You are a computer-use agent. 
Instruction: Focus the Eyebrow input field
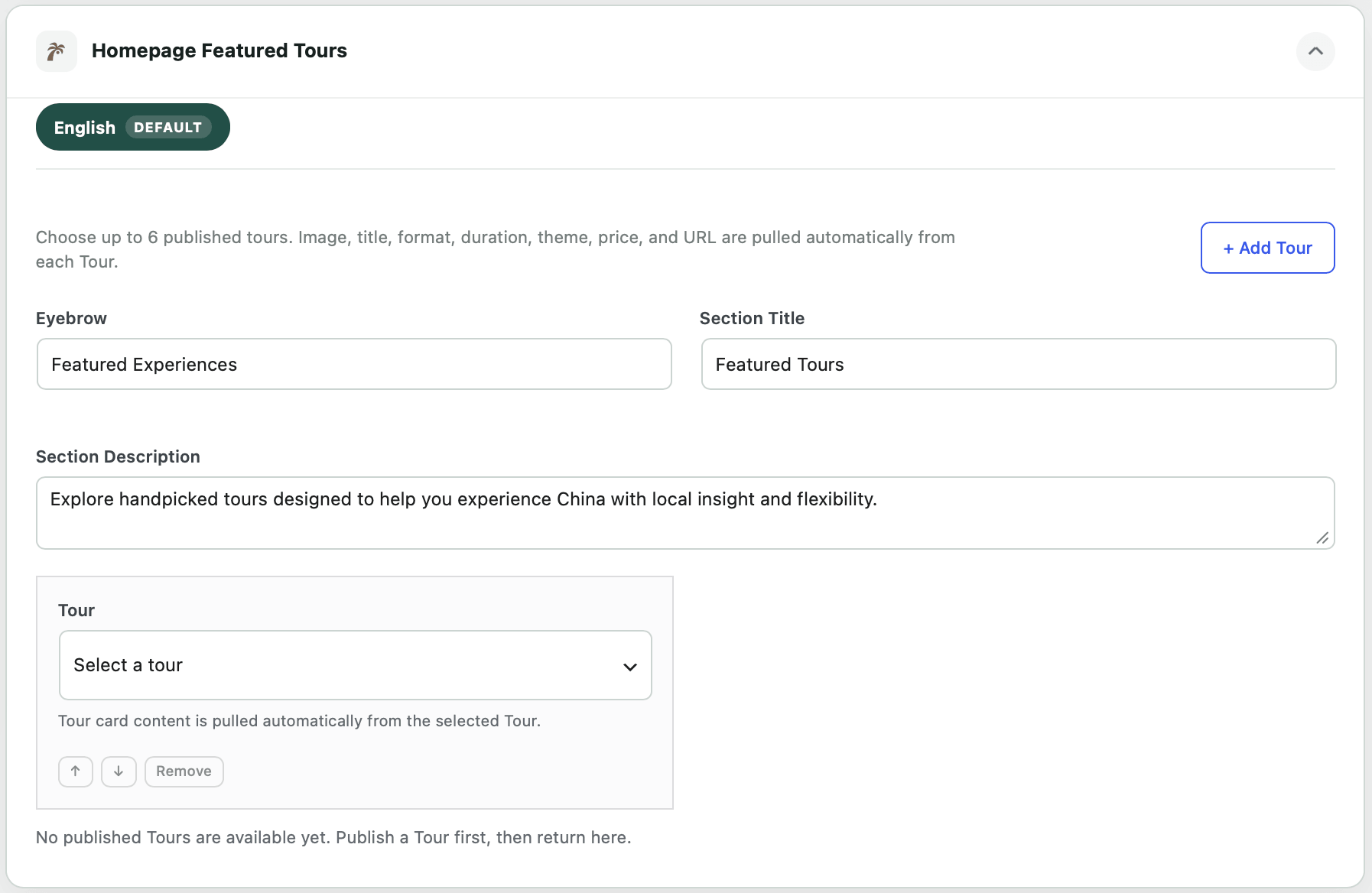coord(354,364)
